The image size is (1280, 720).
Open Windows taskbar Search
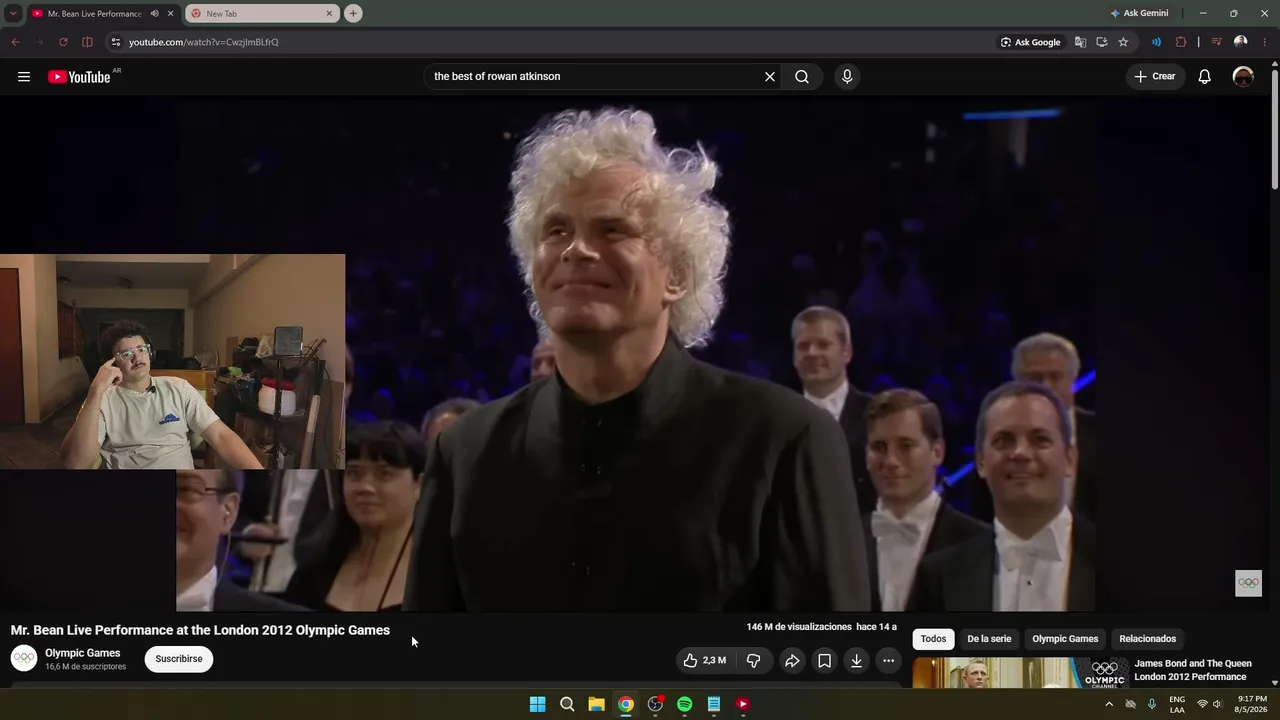[x=567, y=704]
